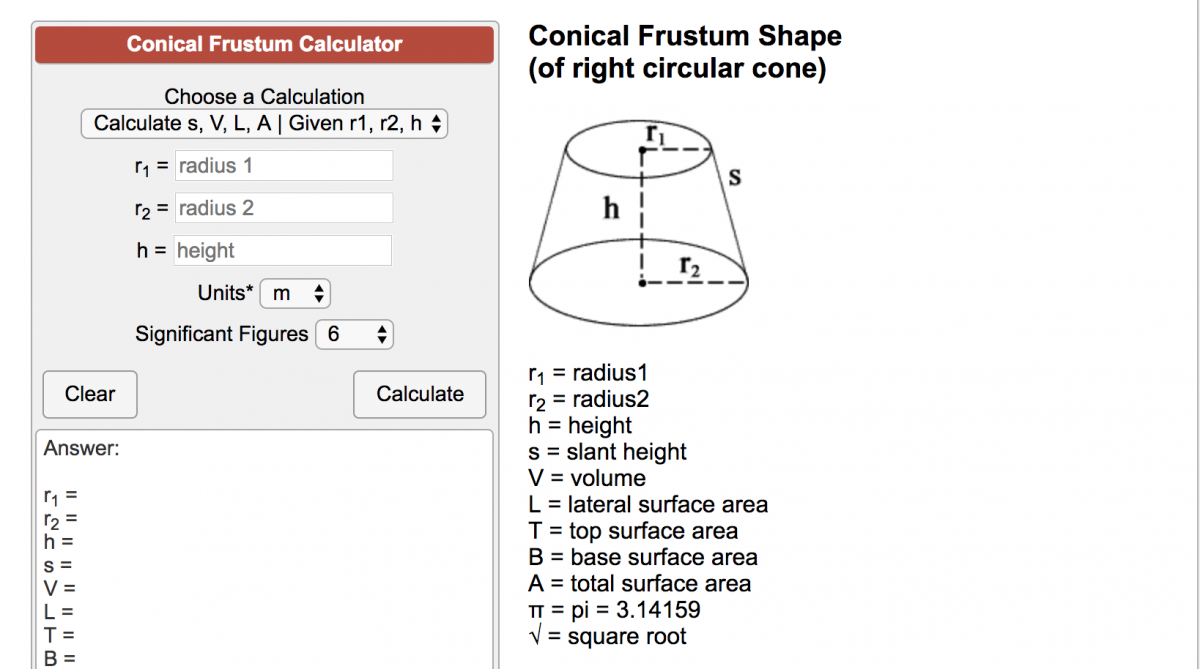Click the s slant label beside the frustum
The height and width of the screenshot is (669, 1200).
[x=736, y=179]
